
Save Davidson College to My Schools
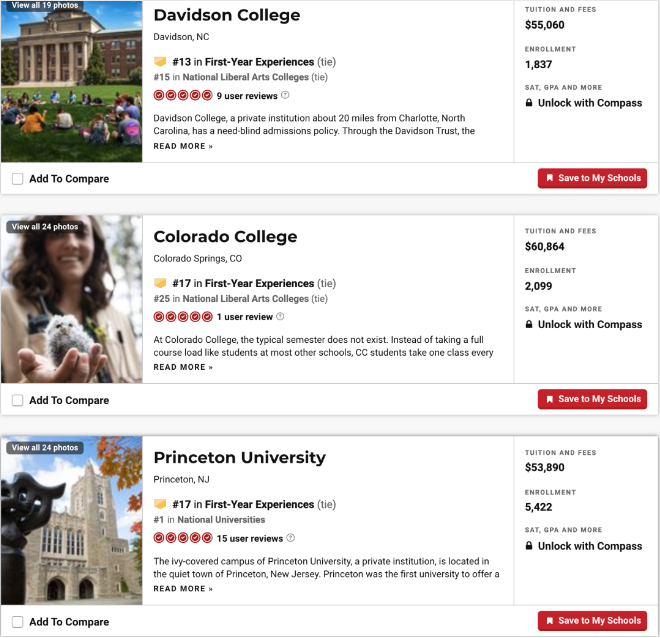[592, 178]
